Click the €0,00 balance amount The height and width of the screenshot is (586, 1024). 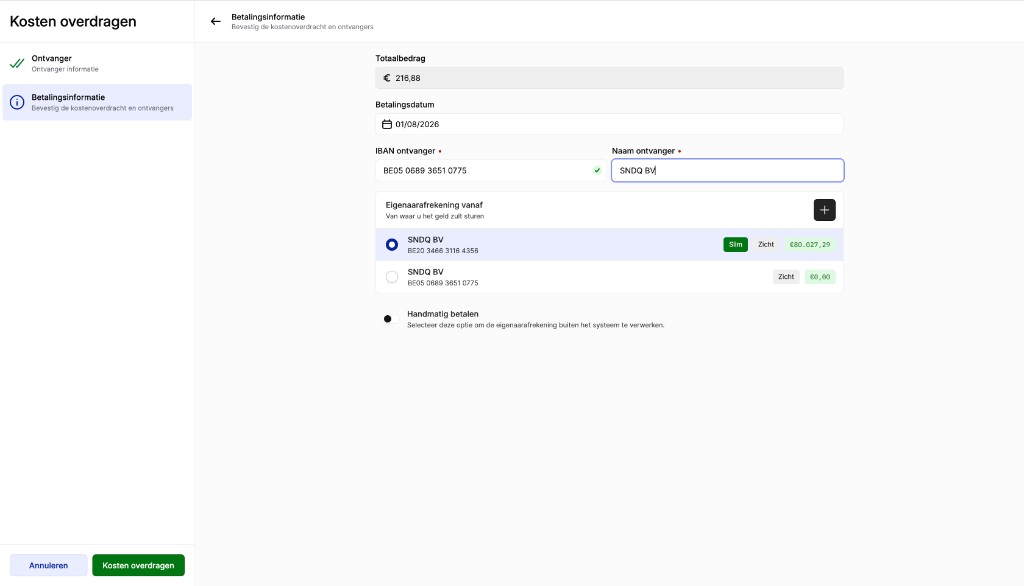[820, 277]
